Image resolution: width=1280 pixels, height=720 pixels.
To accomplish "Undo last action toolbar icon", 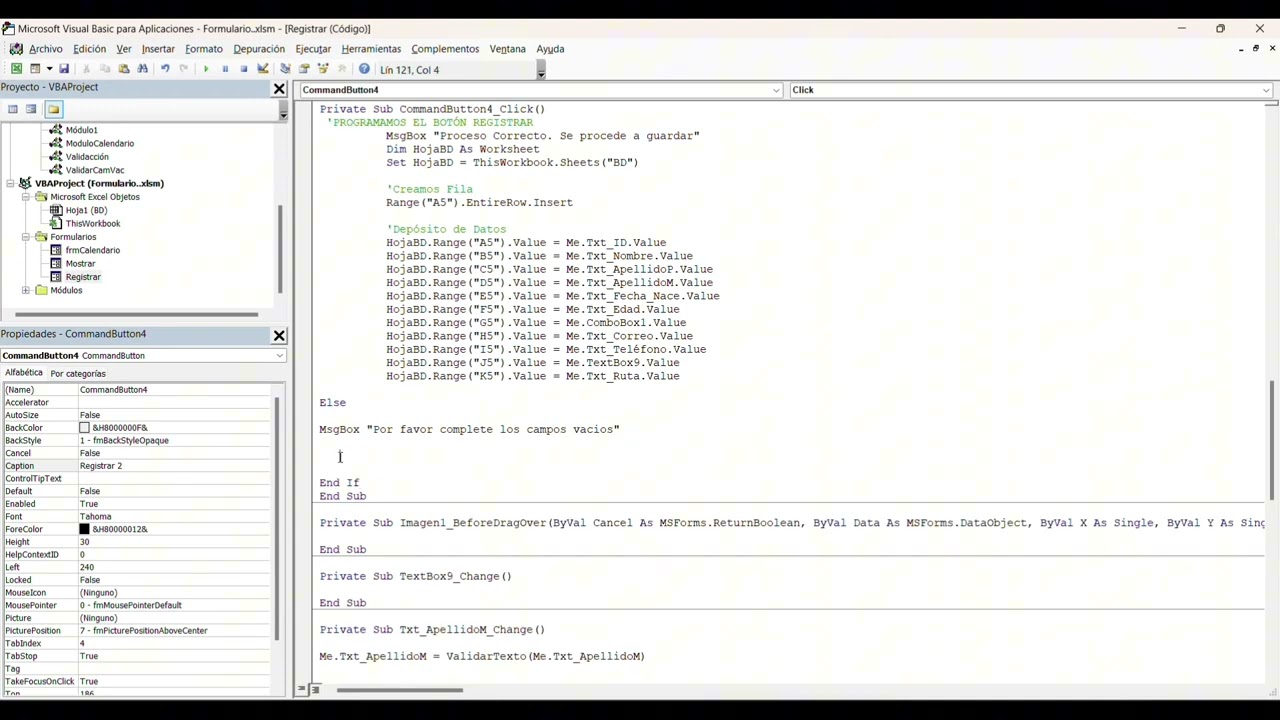I will pos(165,69).
